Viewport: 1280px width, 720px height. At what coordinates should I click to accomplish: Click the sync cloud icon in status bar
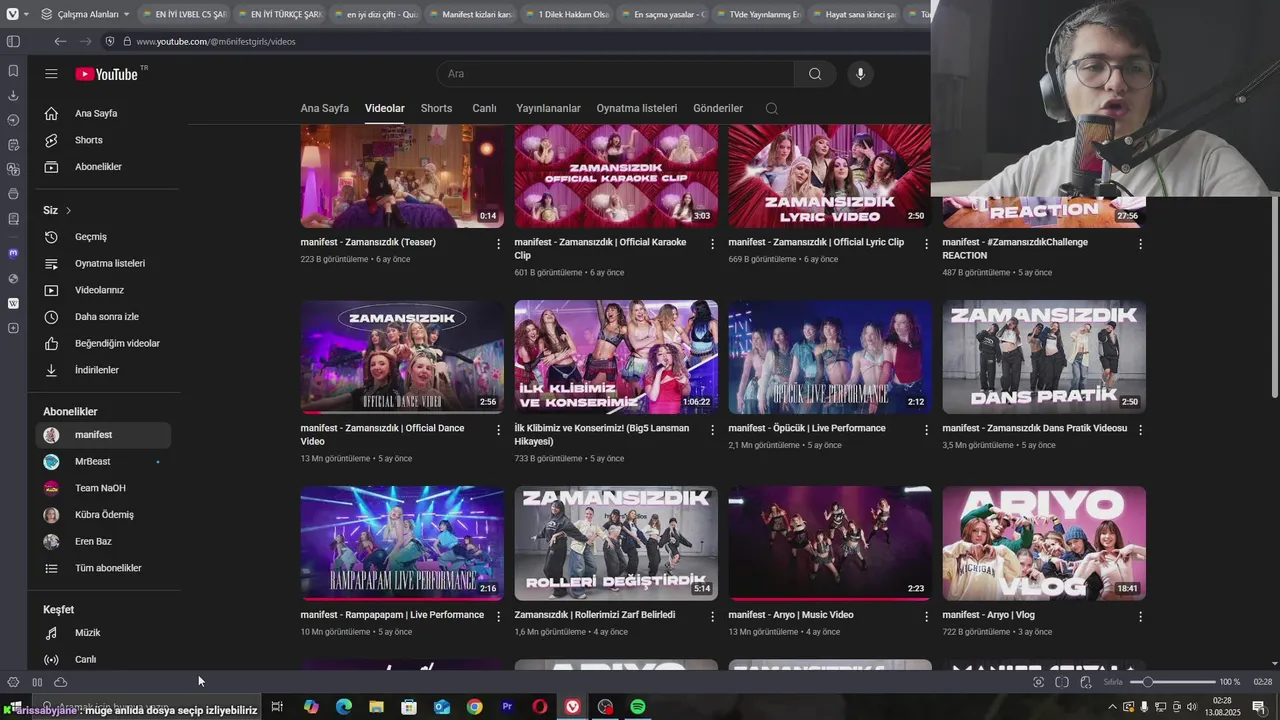61,682
